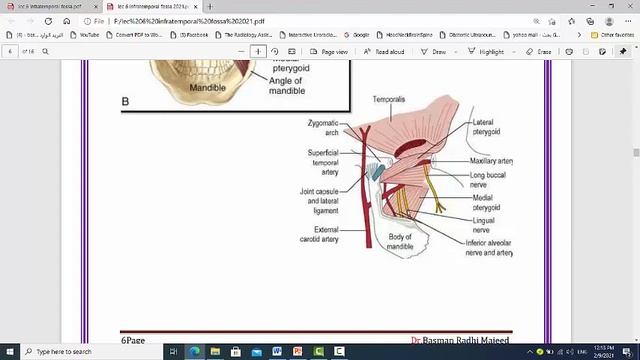The image size is (640, 360).
Task: Open the Yahoo mail bookmark
Action: 532,35
